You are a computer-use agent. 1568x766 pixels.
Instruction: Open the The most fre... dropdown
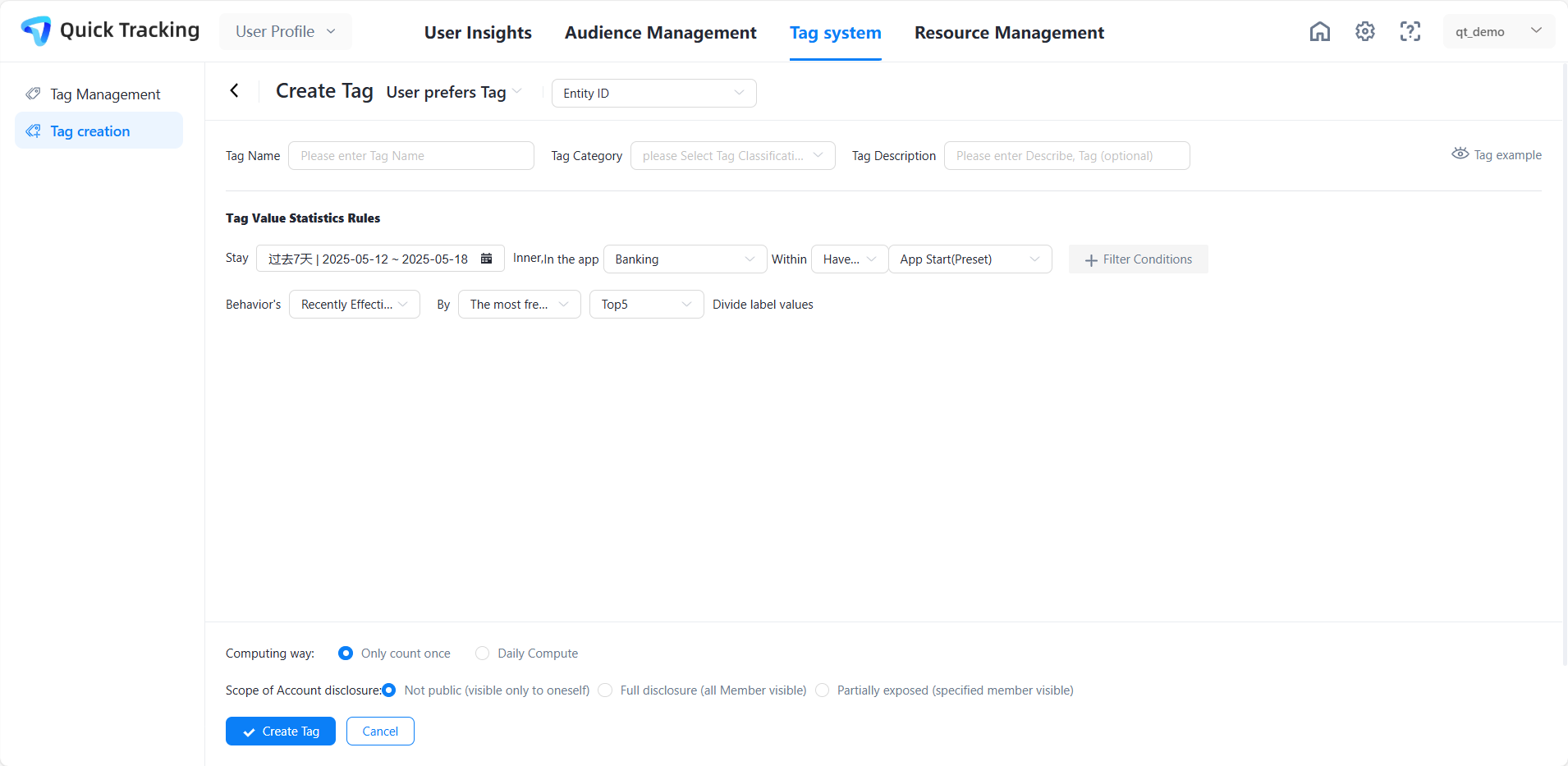(520, 305)
